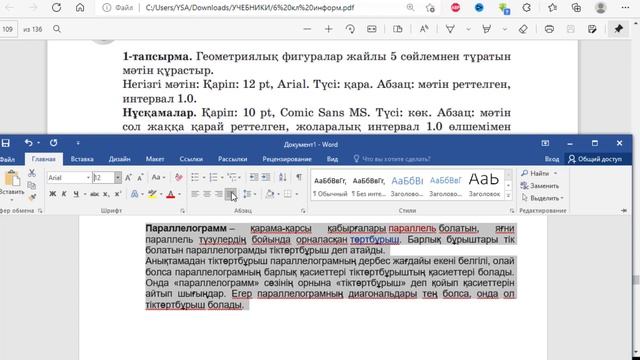Viewport: 640px width, 360px height.
Task: Open shading paint bucket color
Action: 269,194
